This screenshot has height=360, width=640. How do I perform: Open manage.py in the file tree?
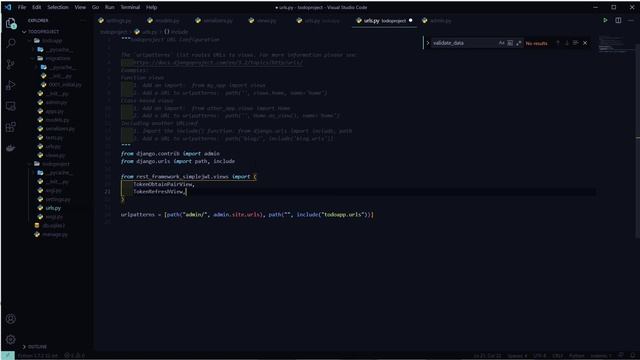point(51,234)
